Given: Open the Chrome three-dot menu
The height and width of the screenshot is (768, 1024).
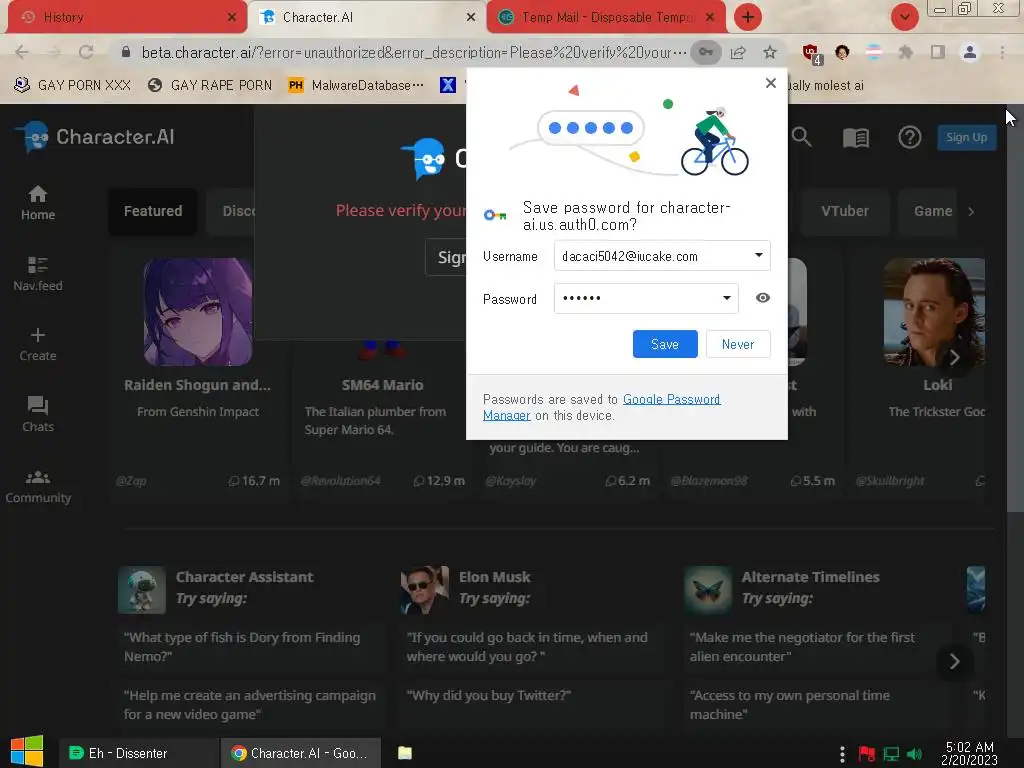Looking at the screenshot, I should 1002,52.
